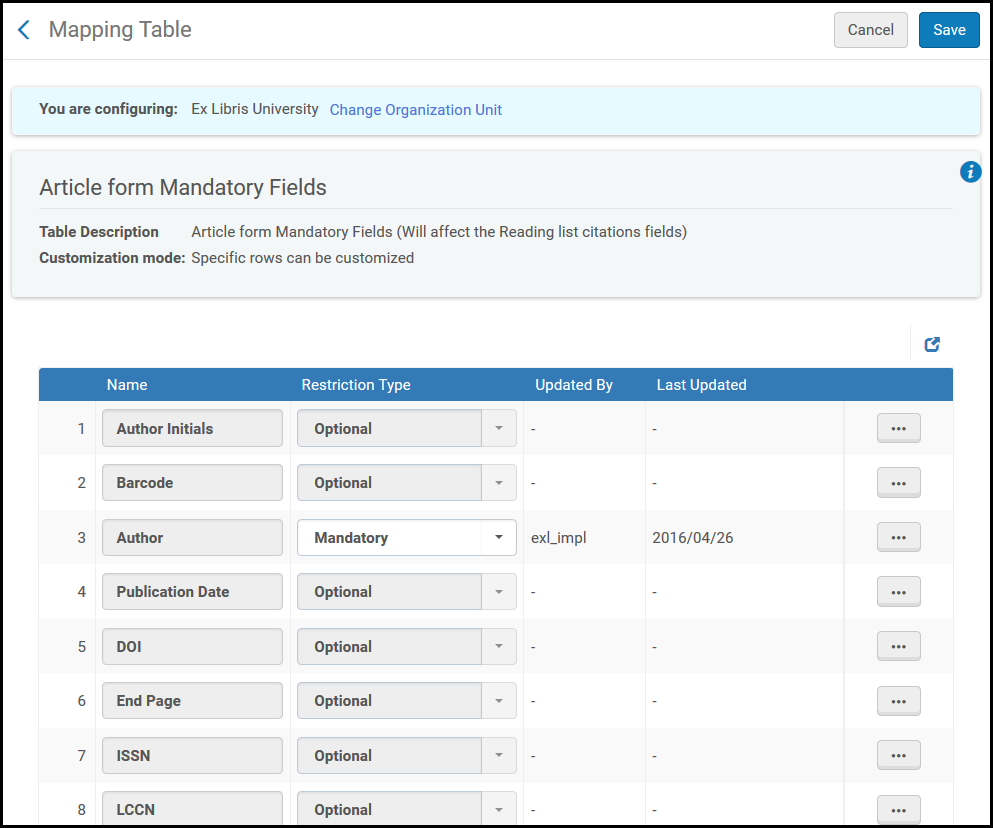
Task: Open row actions for DOI
Action: coord(898,646)
